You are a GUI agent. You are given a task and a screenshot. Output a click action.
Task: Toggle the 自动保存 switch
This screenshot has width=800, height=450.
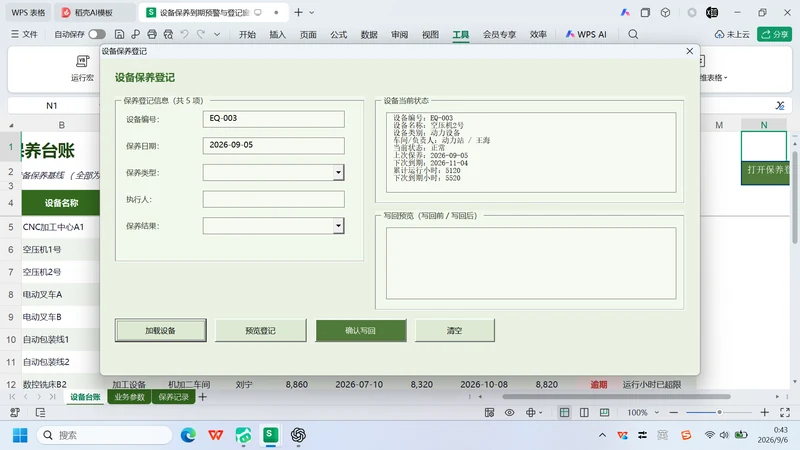96,34
